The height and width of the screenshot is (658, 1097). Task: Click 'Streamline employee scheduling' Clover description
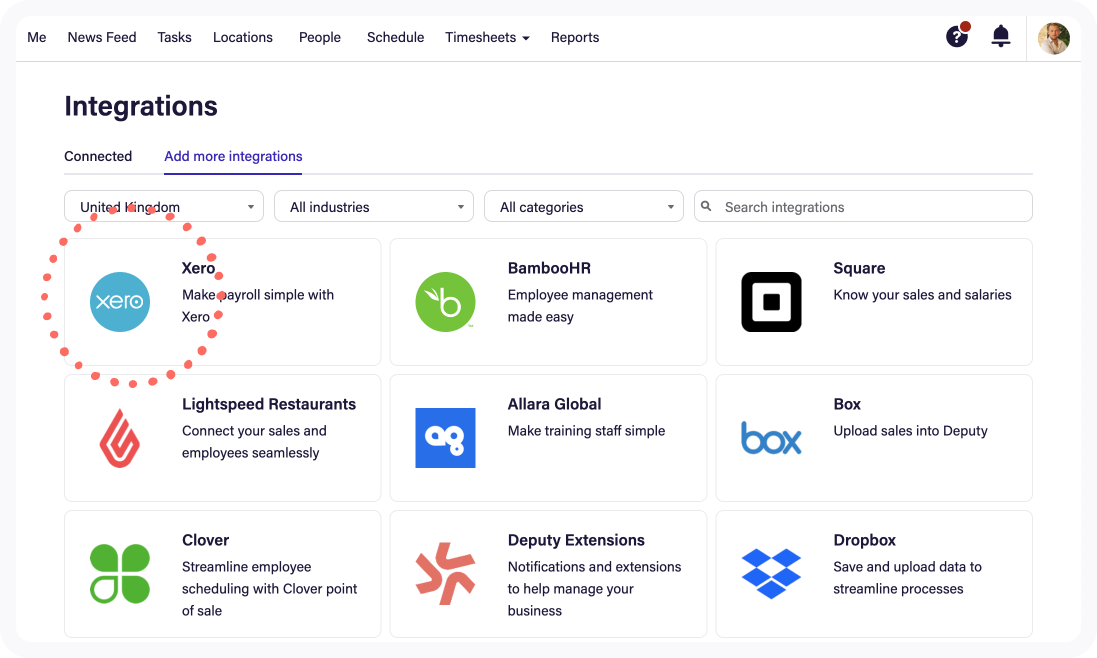(x=269, y=589)
